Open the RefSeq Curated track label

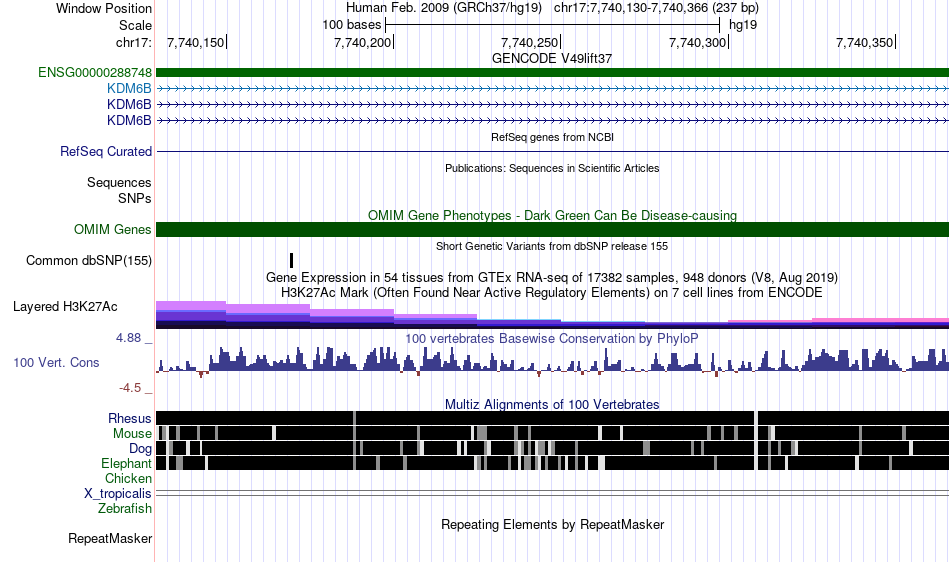coord(106,151)
